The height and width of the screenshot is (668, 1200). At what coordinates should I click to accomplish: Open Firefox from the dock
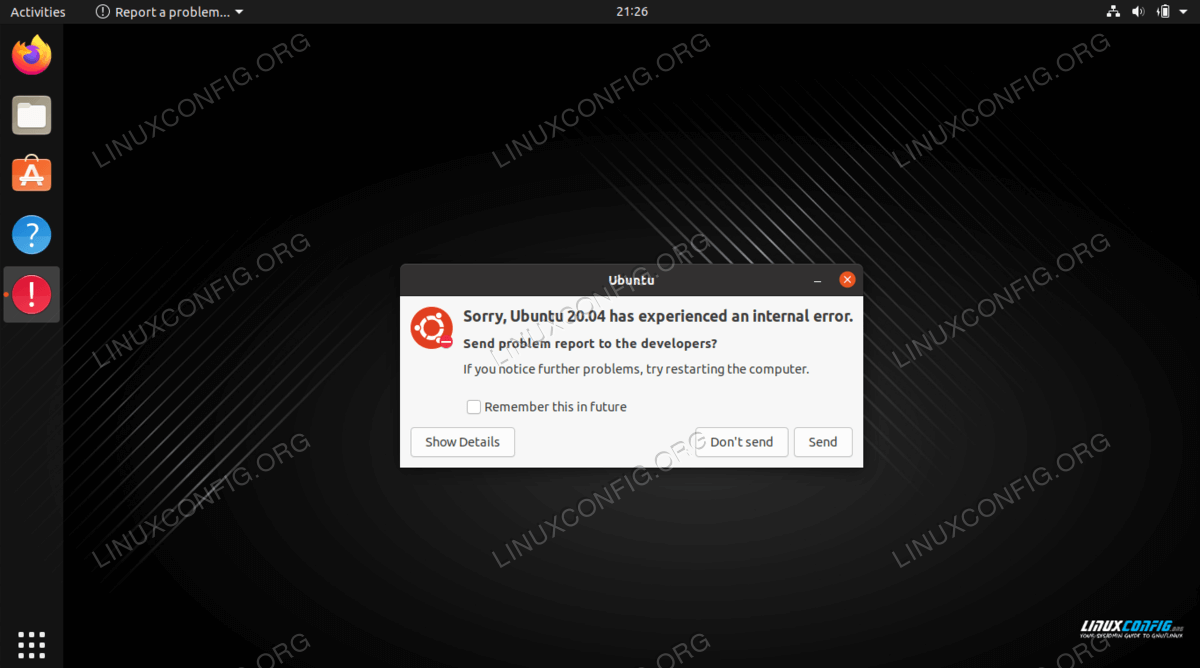point(32,55)
